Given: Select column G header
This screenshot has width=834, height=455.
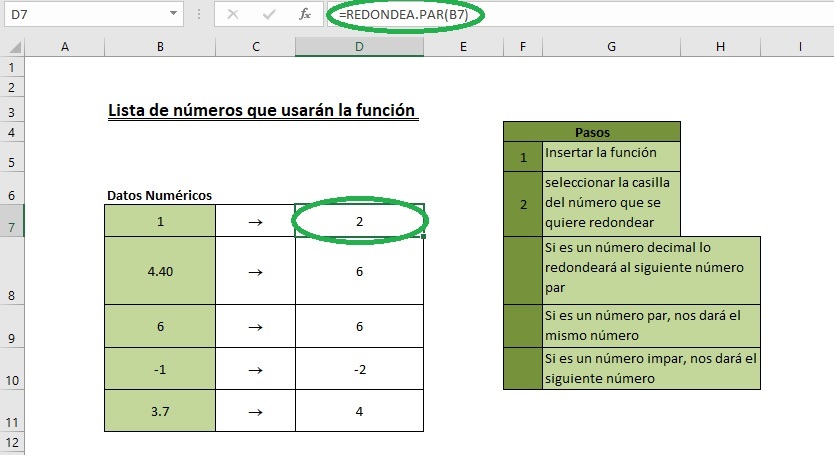Looking at the screenshot, I should [611, 46].
